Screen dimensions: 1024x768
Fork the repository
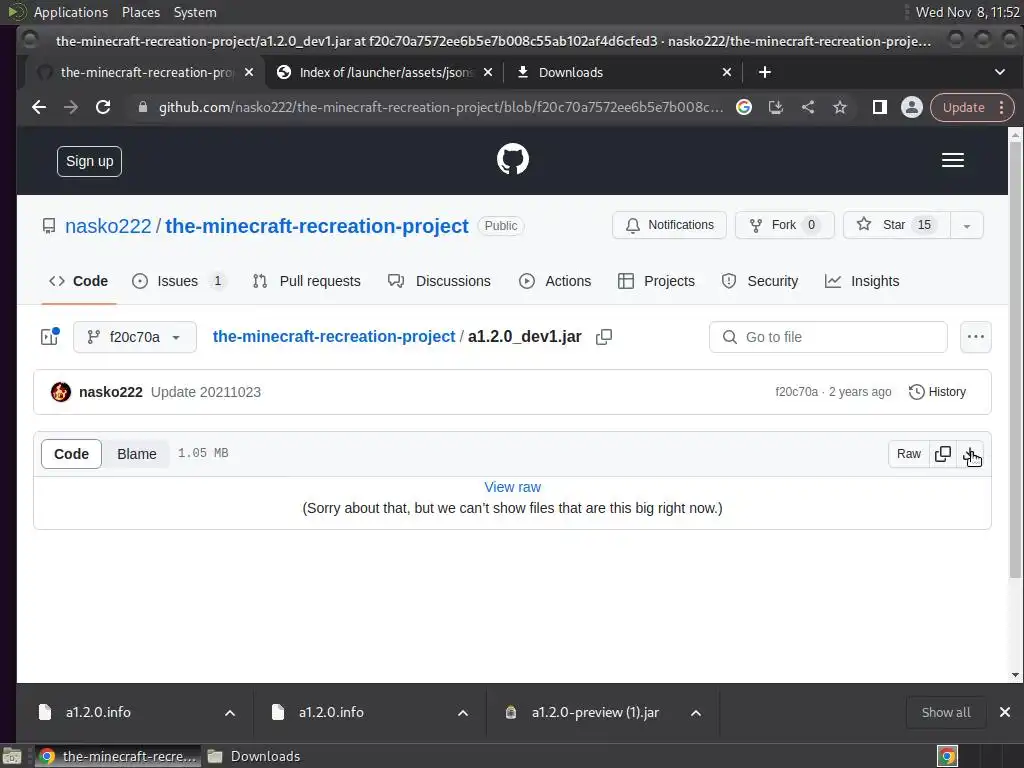[x=784, y=225]
